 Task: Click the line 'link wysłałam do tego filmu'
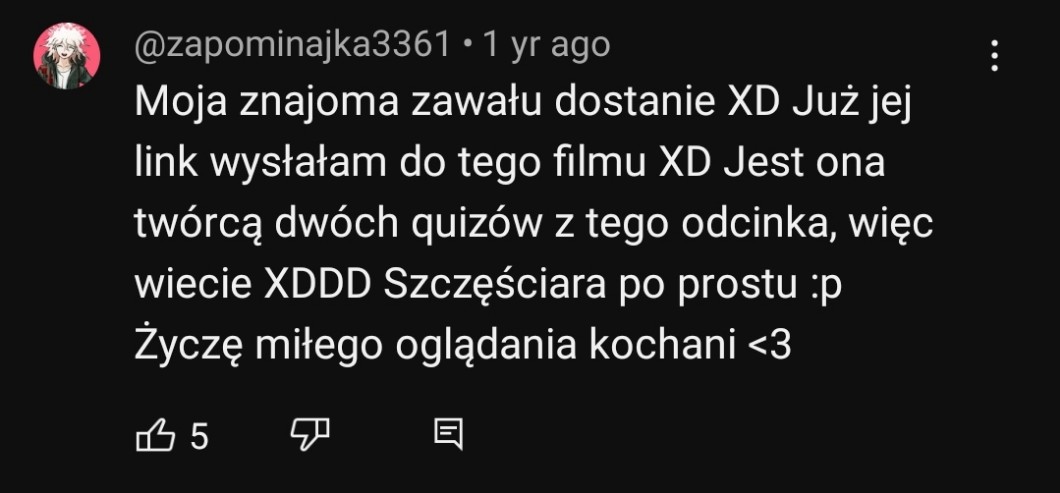click(509, 164)
